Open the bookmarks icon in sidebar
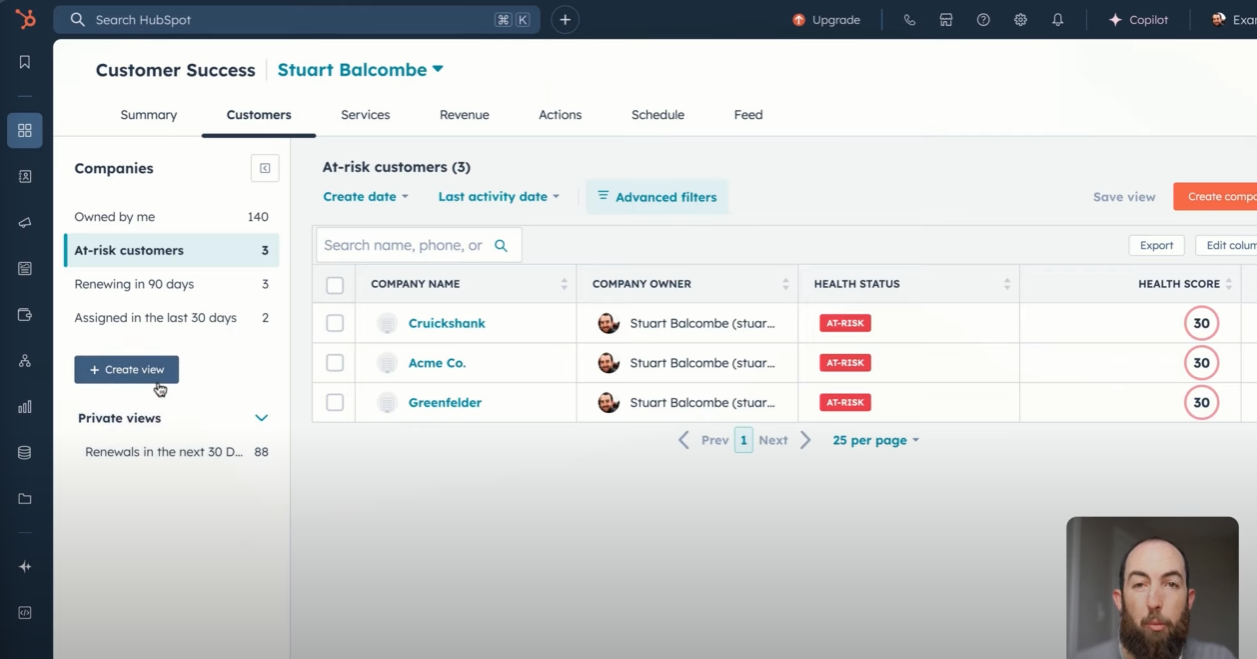Screen dimensions: 1257x659 (x=25, y=62)
